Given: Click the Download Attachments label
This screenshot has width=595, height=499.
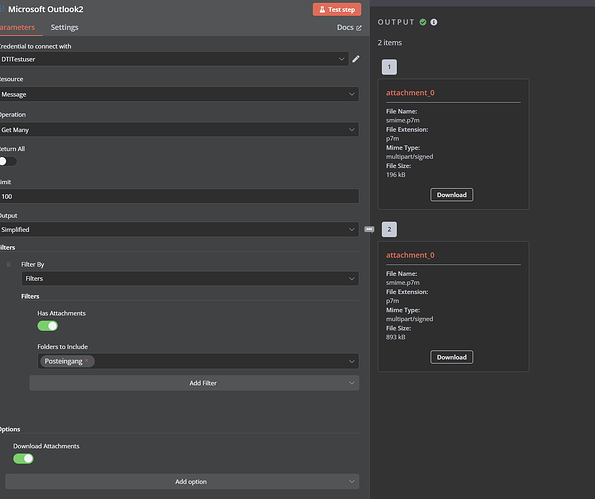Looking at the screenshot, I should point(46,446).
